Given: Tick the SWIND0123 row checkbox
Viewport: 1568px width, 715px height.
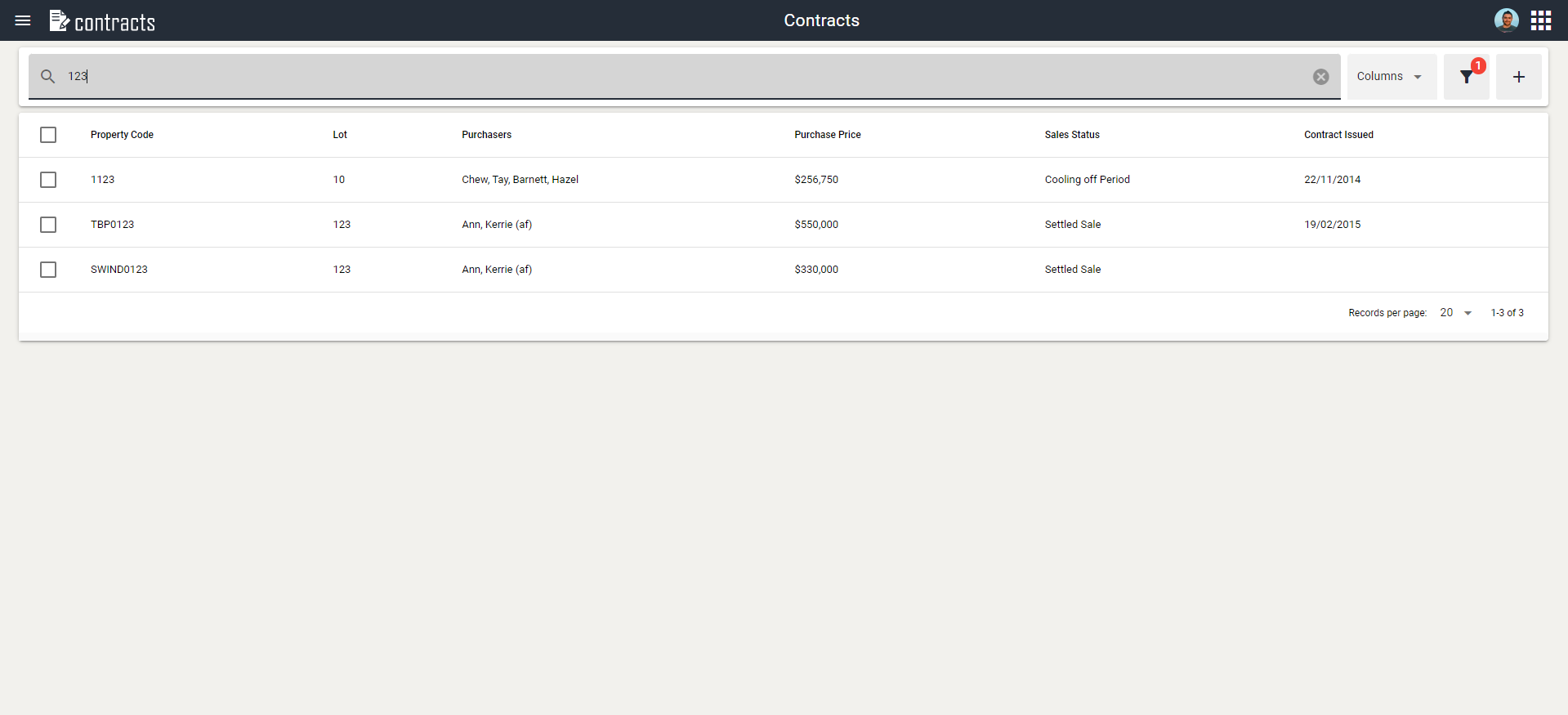Looking at the screenshot, I should (x=48, y=270).
